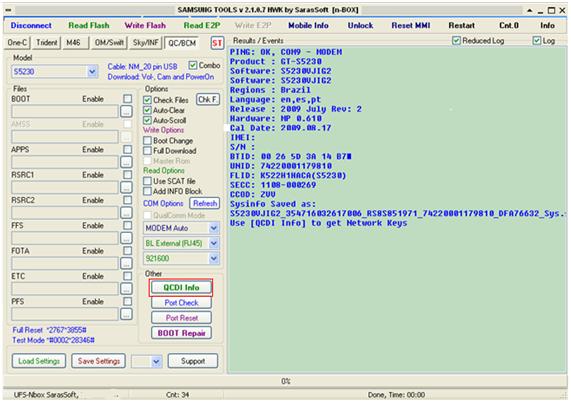Image resolution: width=571 pixels, height=402 pixels.
Task: Enable the RSRC1 file checkbox
Action: coord(127,175)
